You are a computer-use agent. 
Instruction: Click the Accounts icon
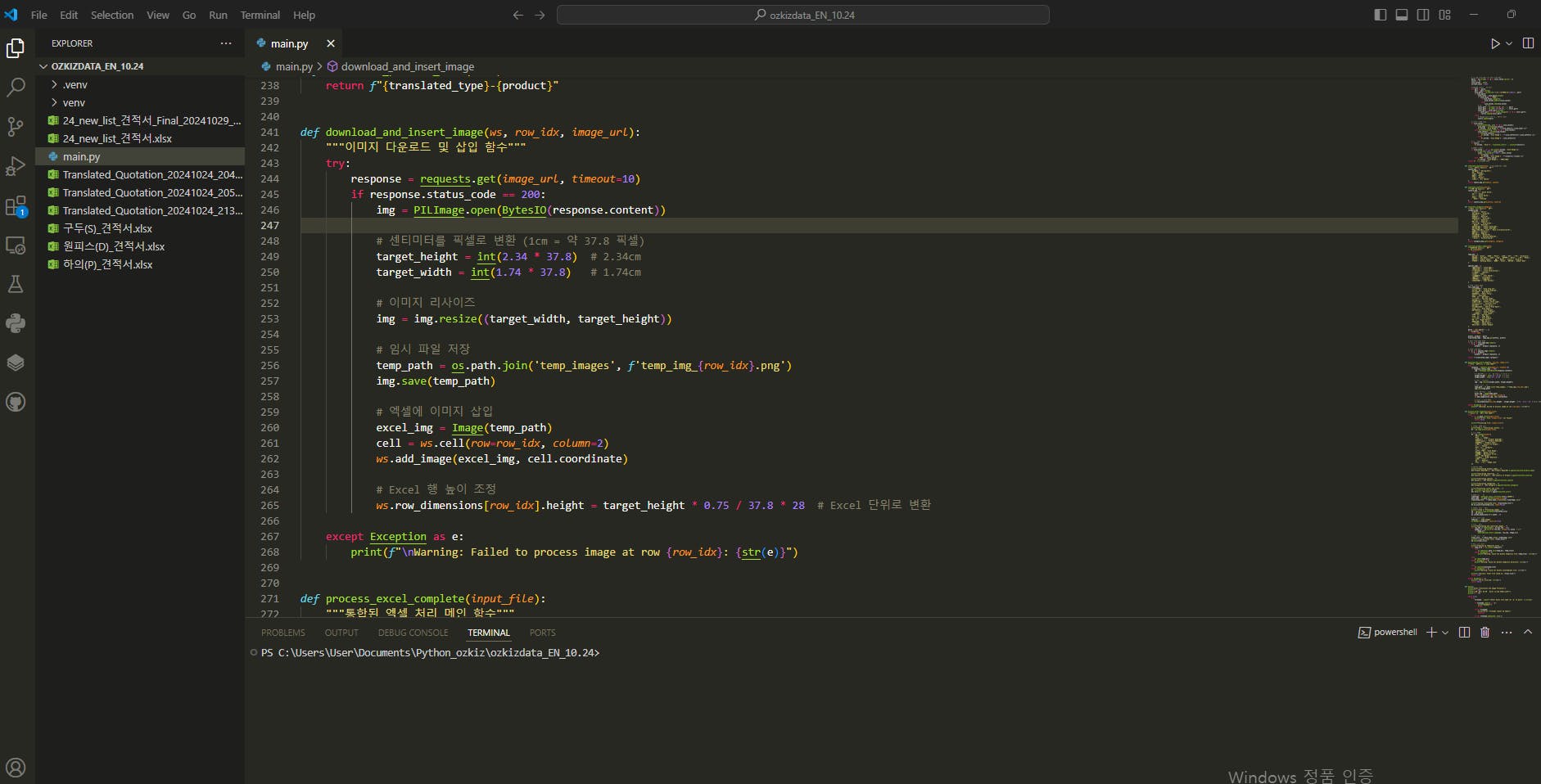point(16,767)
